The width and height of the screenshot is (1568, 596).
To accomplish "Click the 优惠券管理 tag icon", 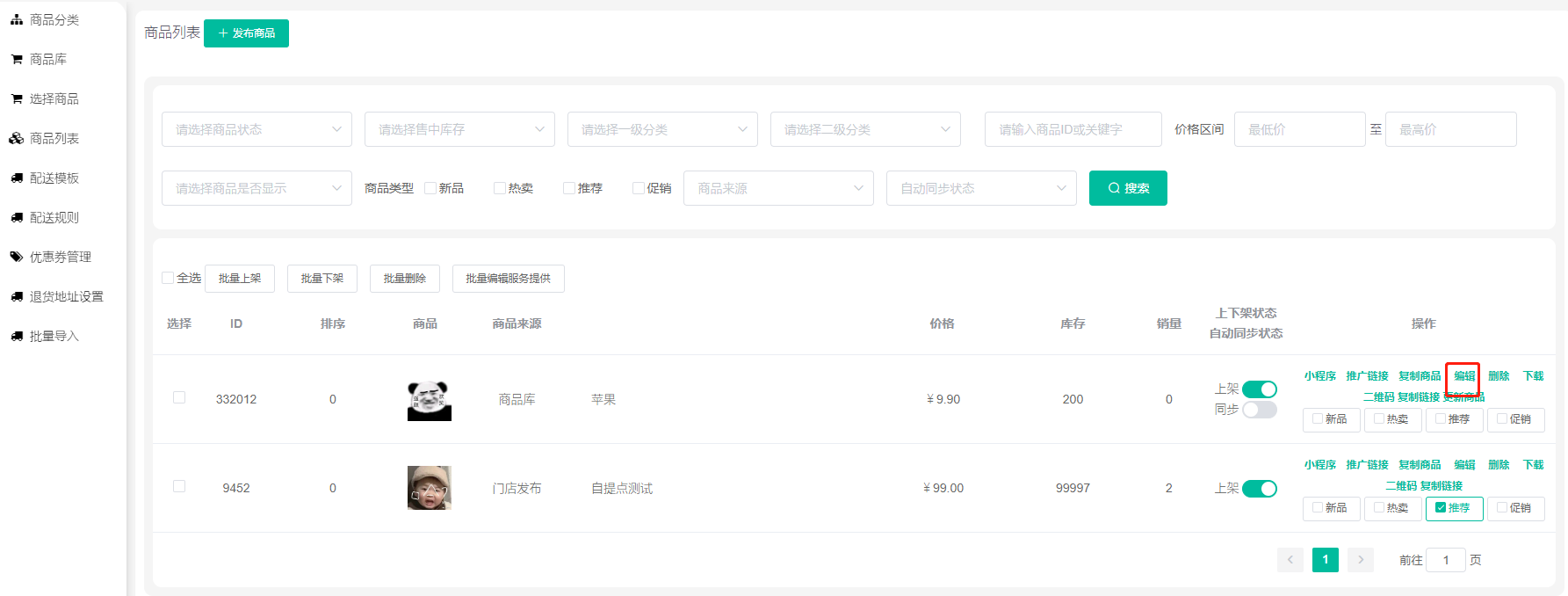I will click(x=17, y=257).
